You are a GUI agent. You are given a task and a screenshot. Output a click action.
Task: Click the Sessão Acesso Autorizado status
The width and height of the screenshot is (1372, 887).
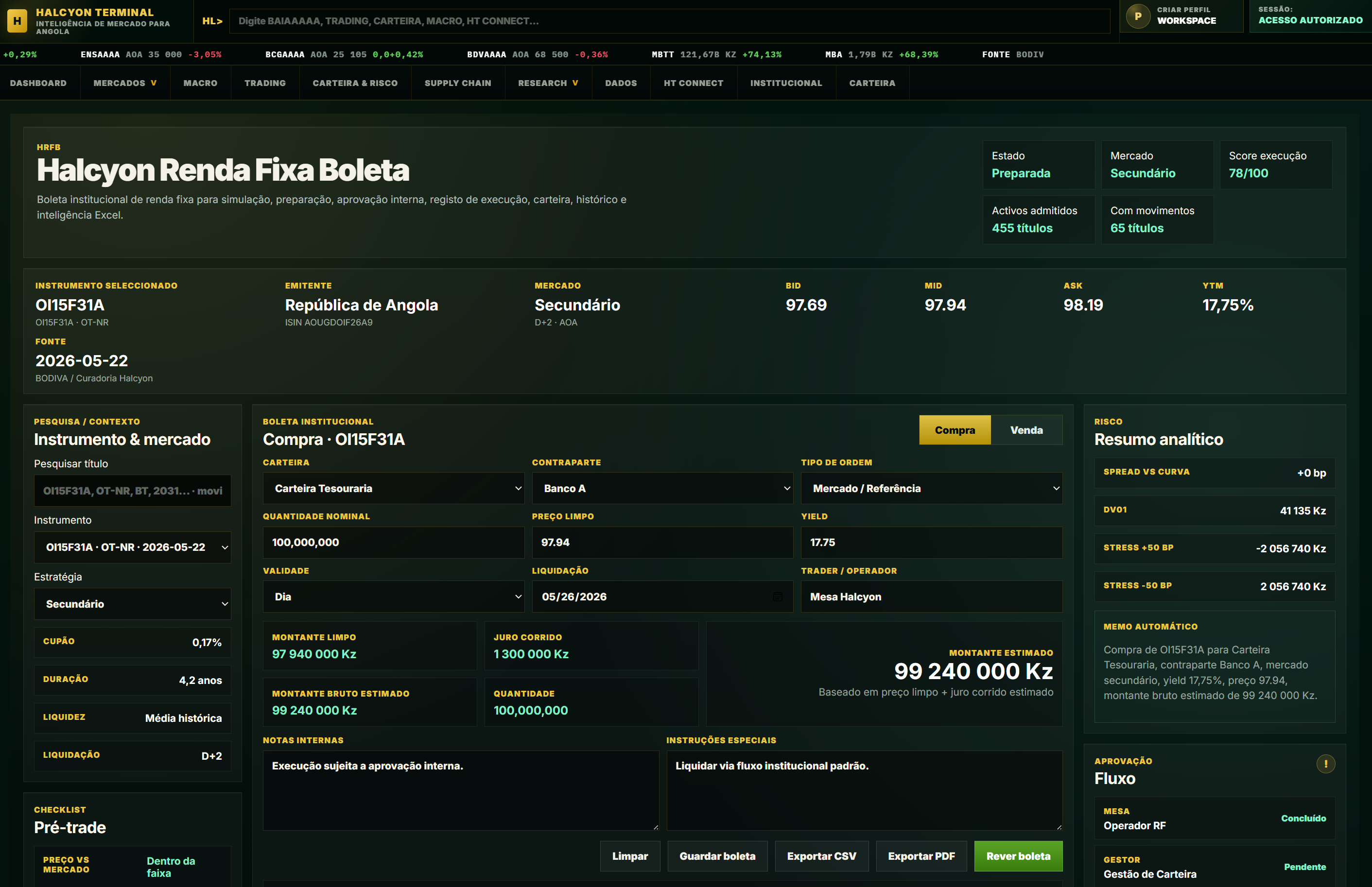click(1310, 16)
